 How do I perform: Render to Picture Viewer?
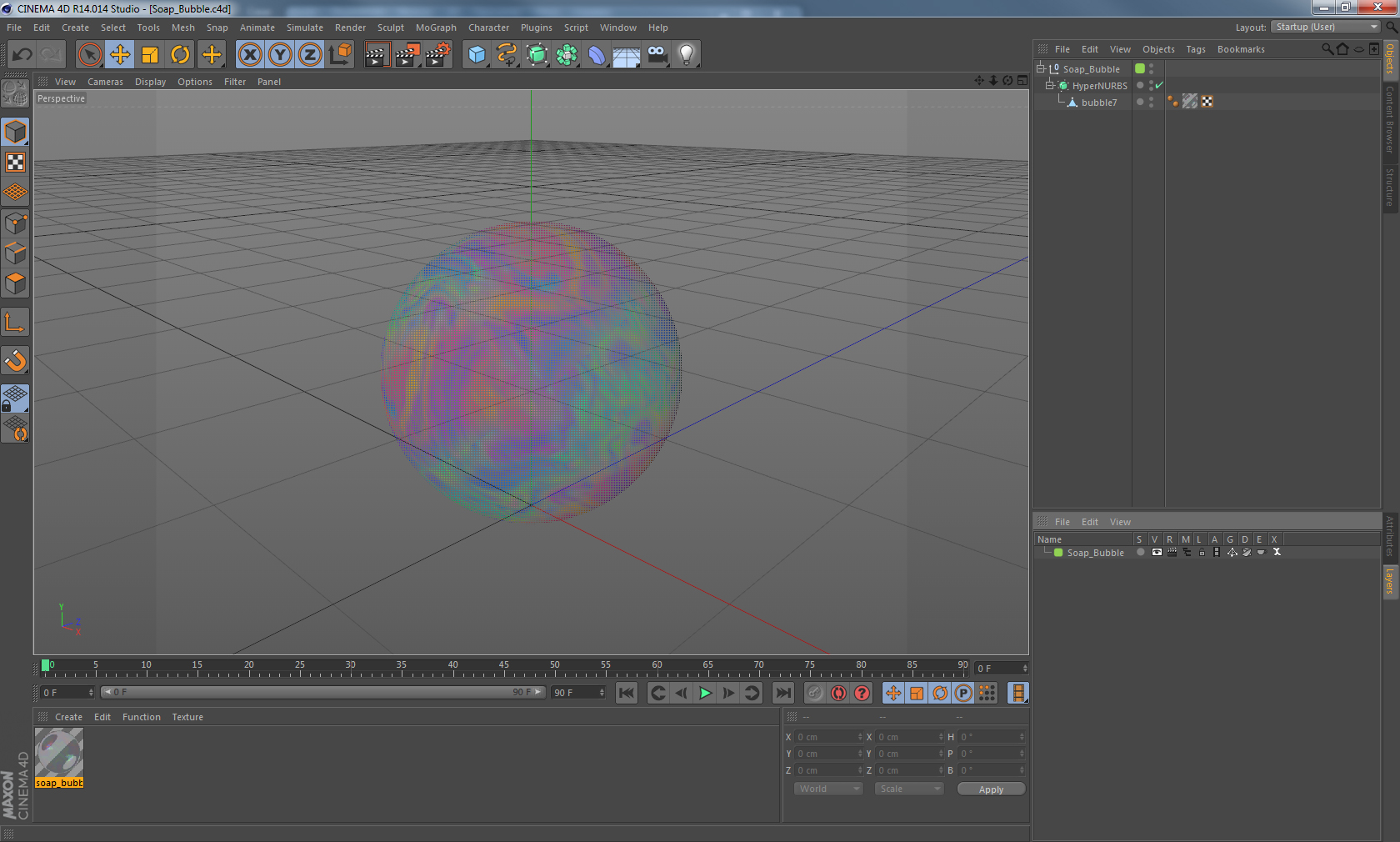tap(407, 55)
